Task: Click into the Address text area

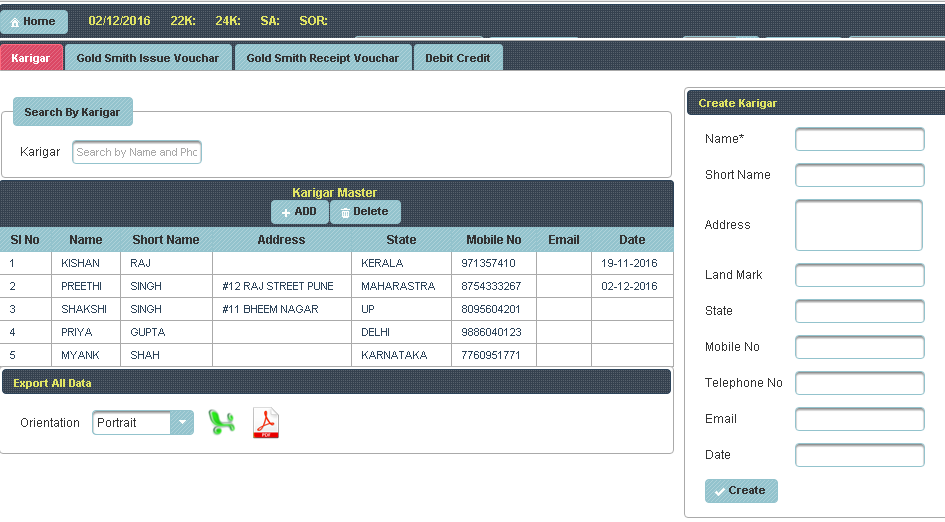Action: (859, 225)
